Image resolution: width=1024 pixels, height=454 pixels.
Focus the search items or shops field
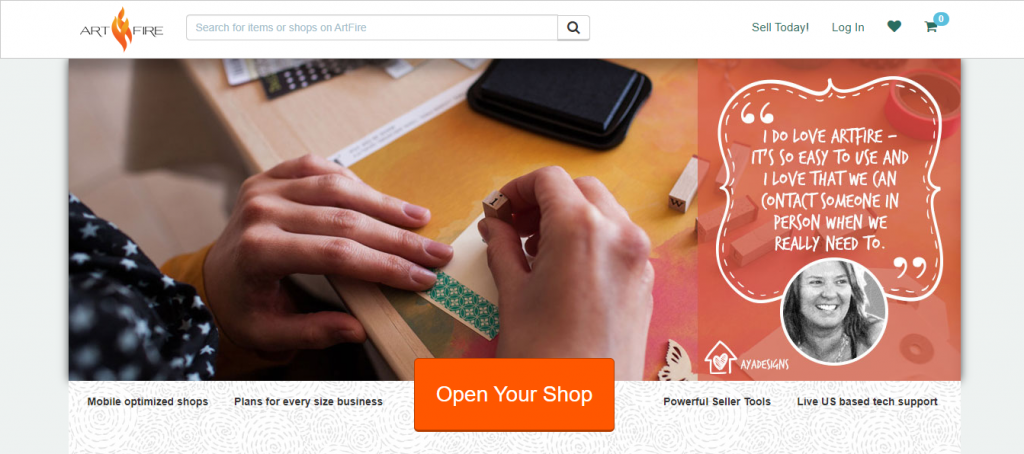(x=372, y=27)
